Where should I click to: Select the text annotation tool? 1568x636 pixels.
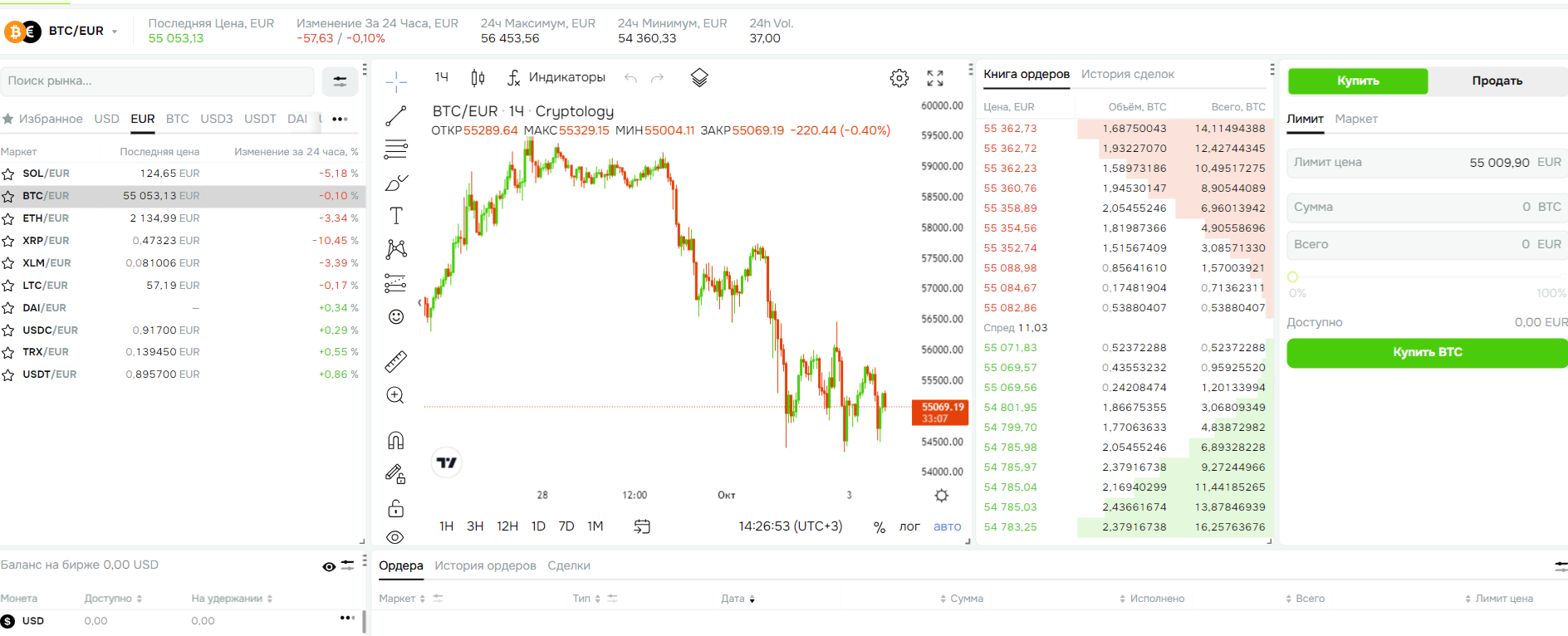click(x=396, y=216)
